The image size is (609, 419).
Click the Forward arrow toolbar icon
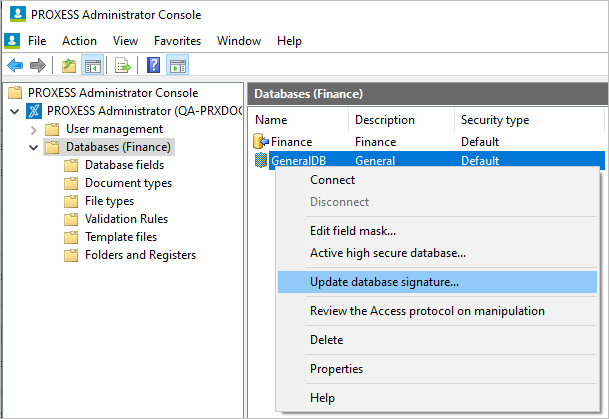click(x=38, y=65)
